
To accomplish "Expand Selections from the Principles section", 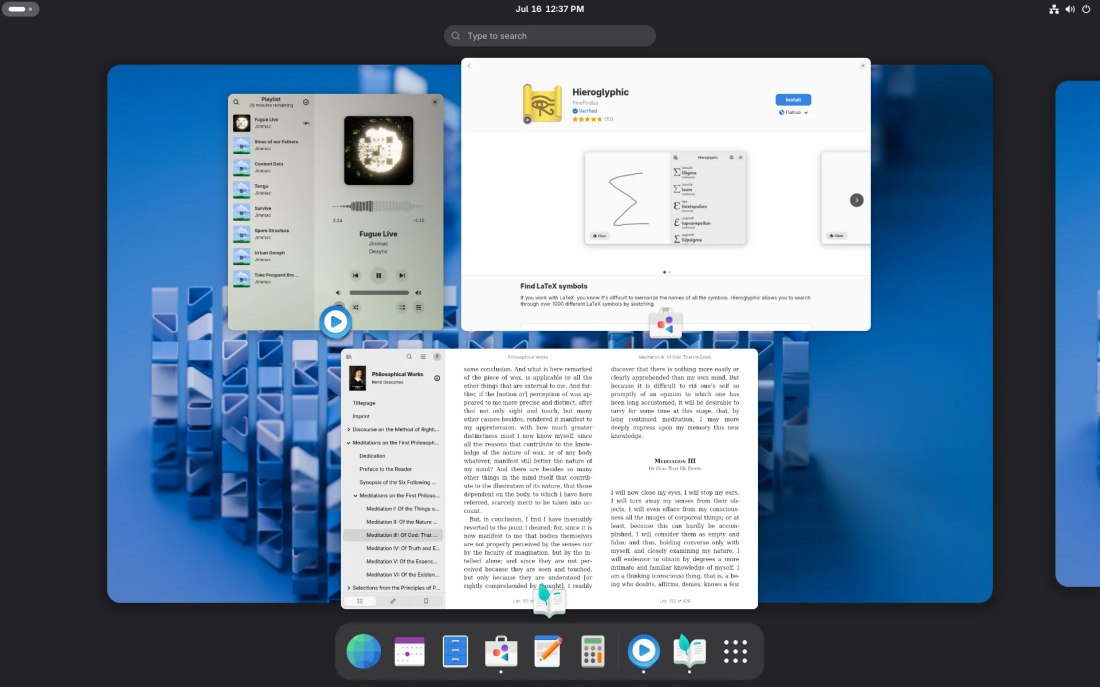I will pyautogui.click(x=349, y=588).
